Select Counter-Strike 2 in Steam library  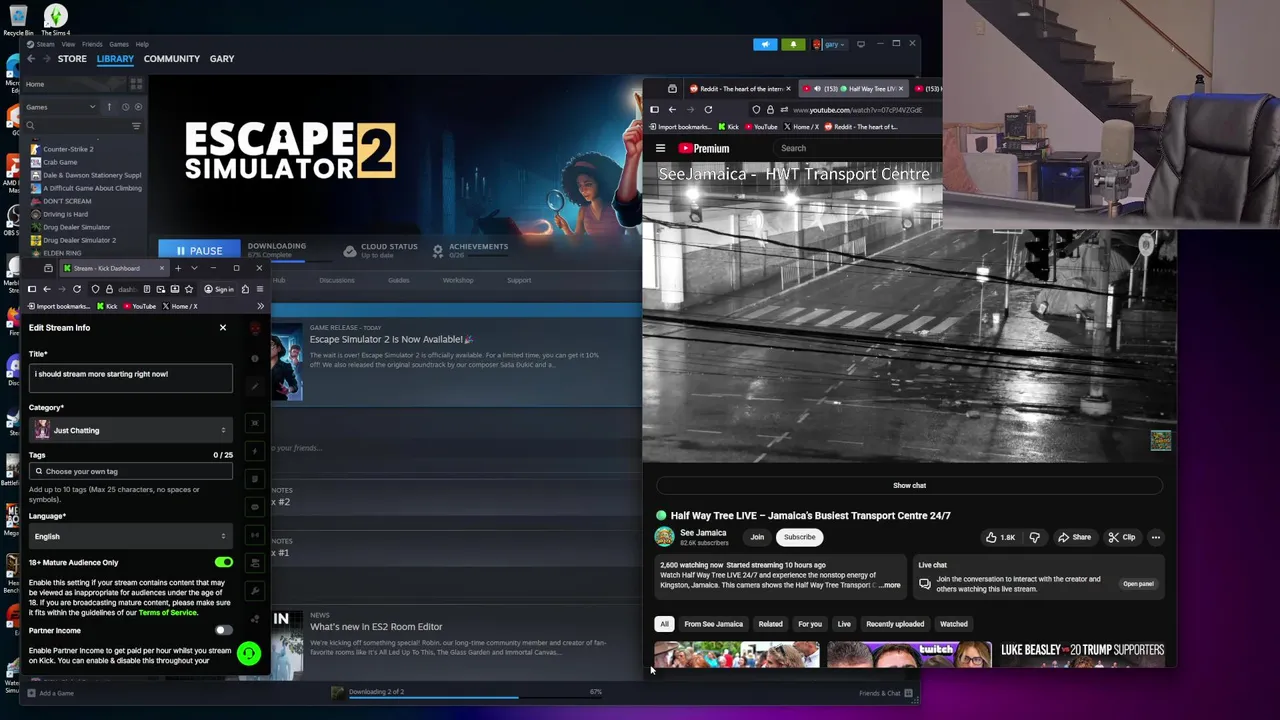[x=68, y=149]
